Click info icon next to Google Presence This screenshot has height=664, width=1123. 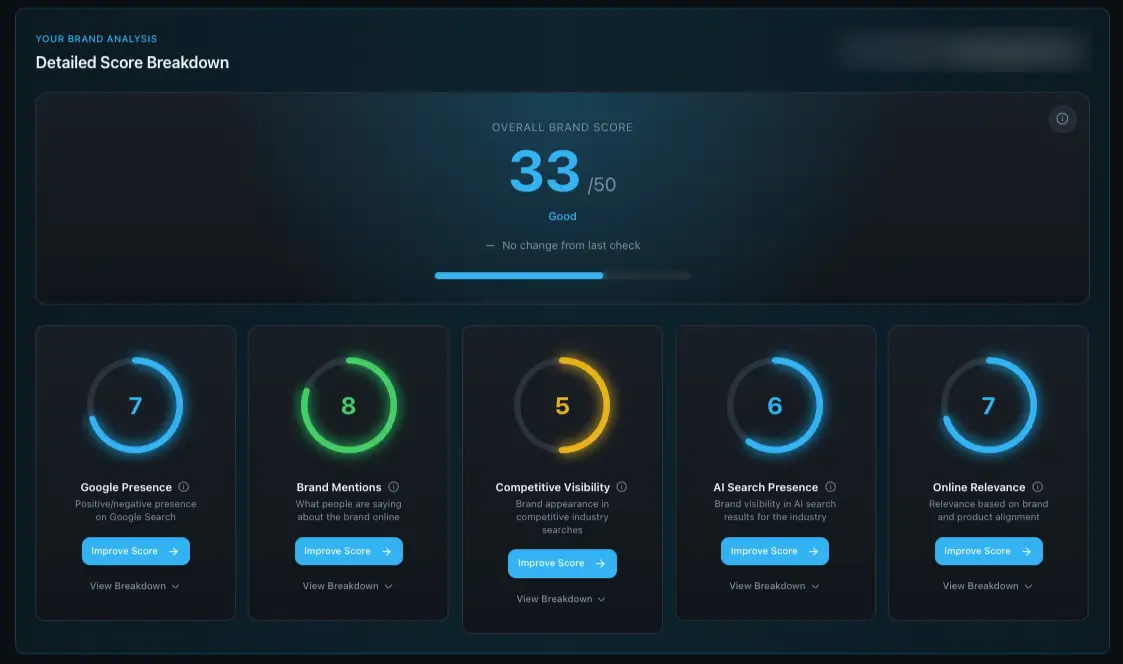click(183, 487)
